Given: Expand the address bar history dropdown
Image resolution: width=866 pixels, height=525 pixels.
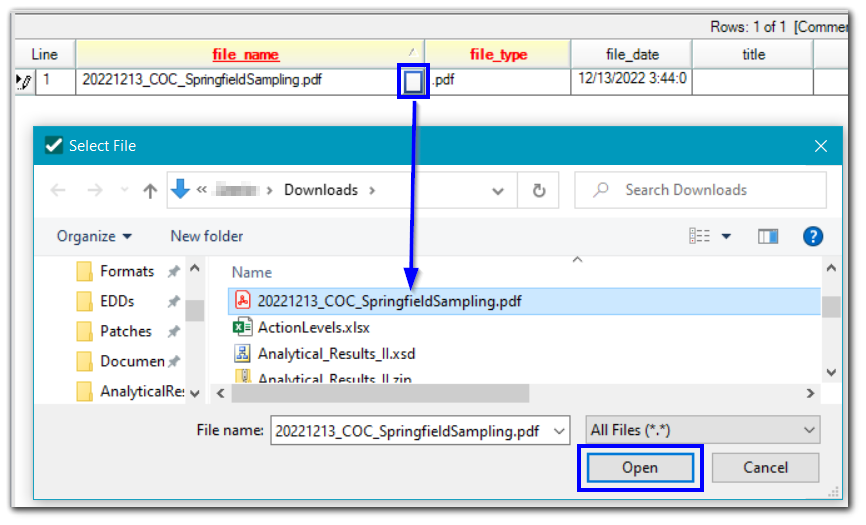Looking at the screenshot, I should [499, 190].
